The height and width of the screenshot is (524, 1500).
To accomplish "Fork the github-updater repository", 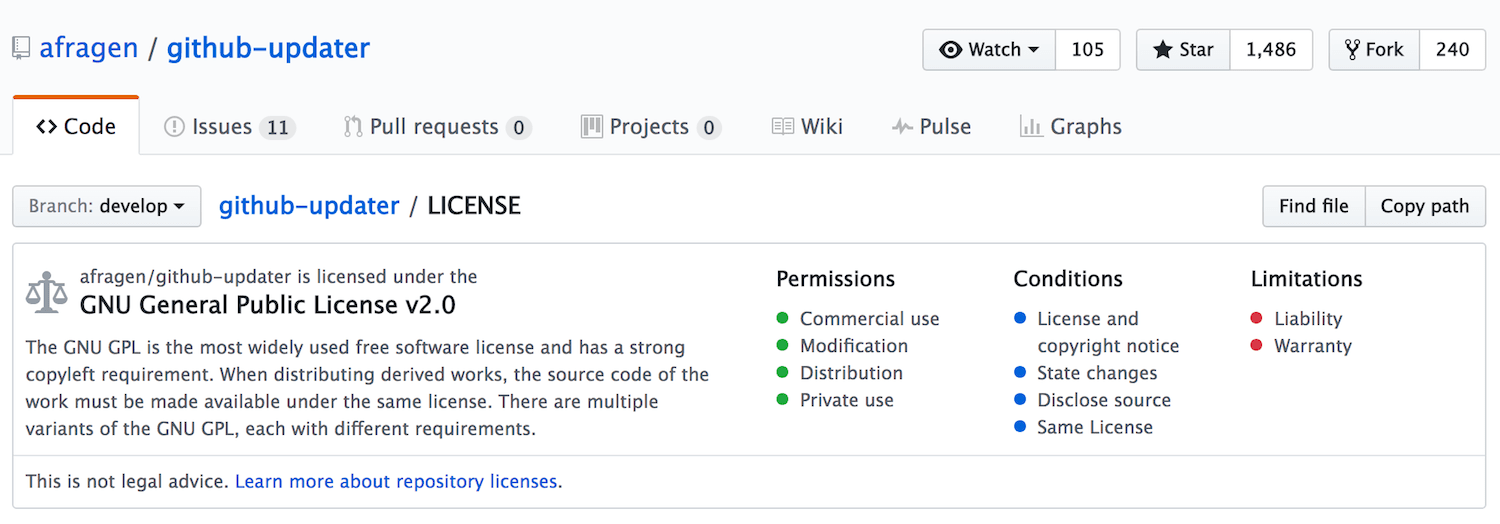I will click(x=1374, y=50).
